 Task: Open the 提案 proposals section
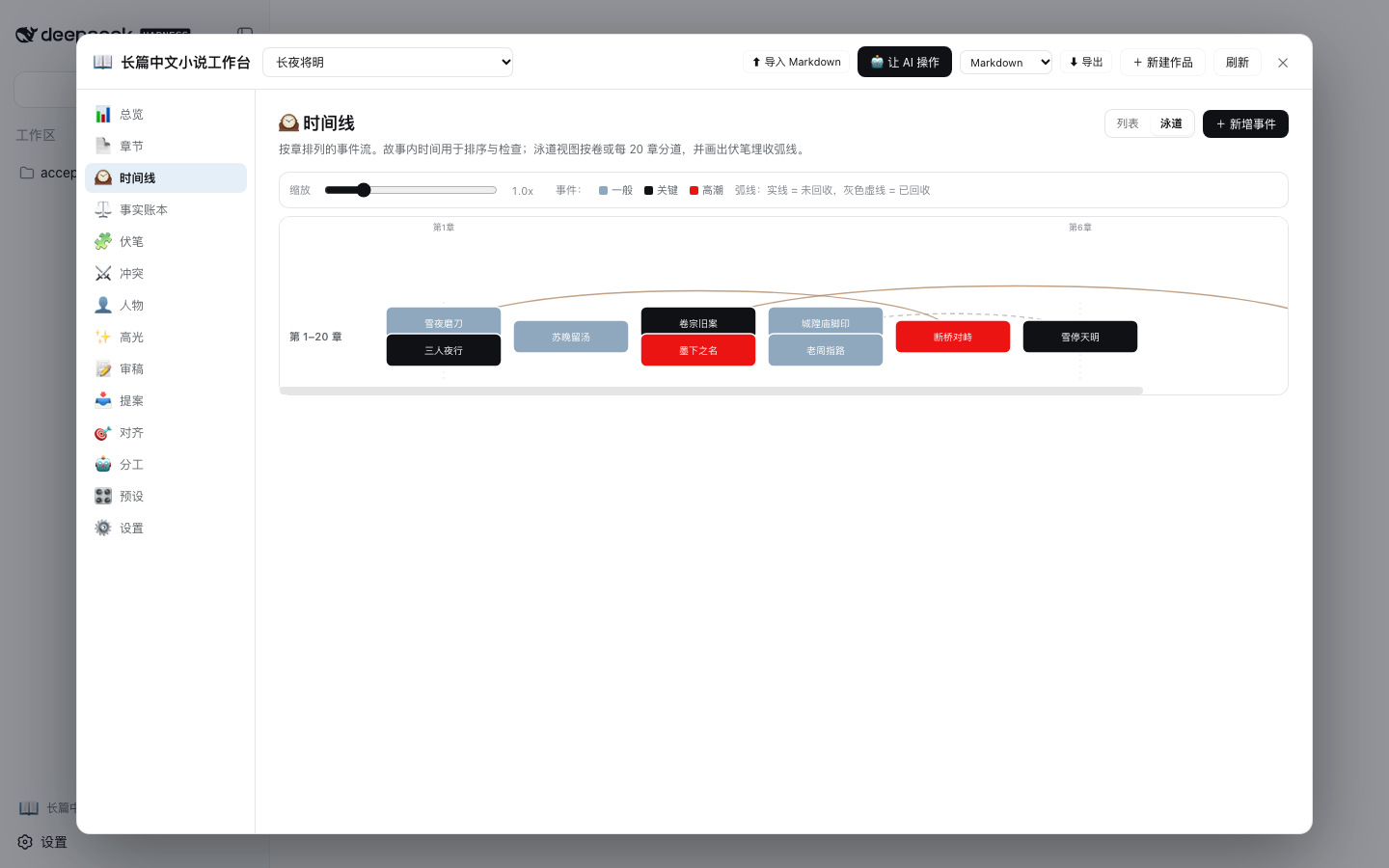[166, 400]
